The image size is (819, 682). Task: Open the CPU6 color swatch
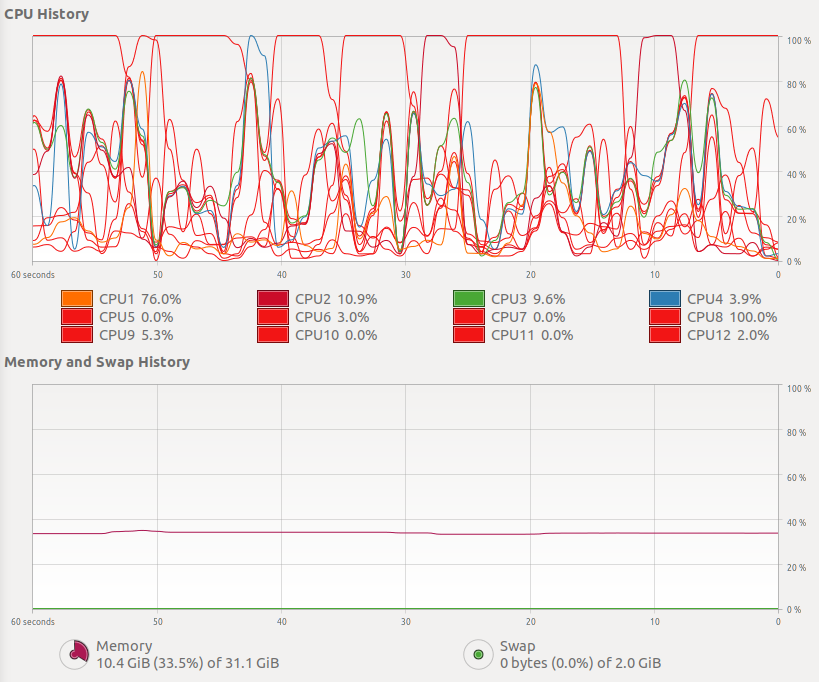(273, 317)
